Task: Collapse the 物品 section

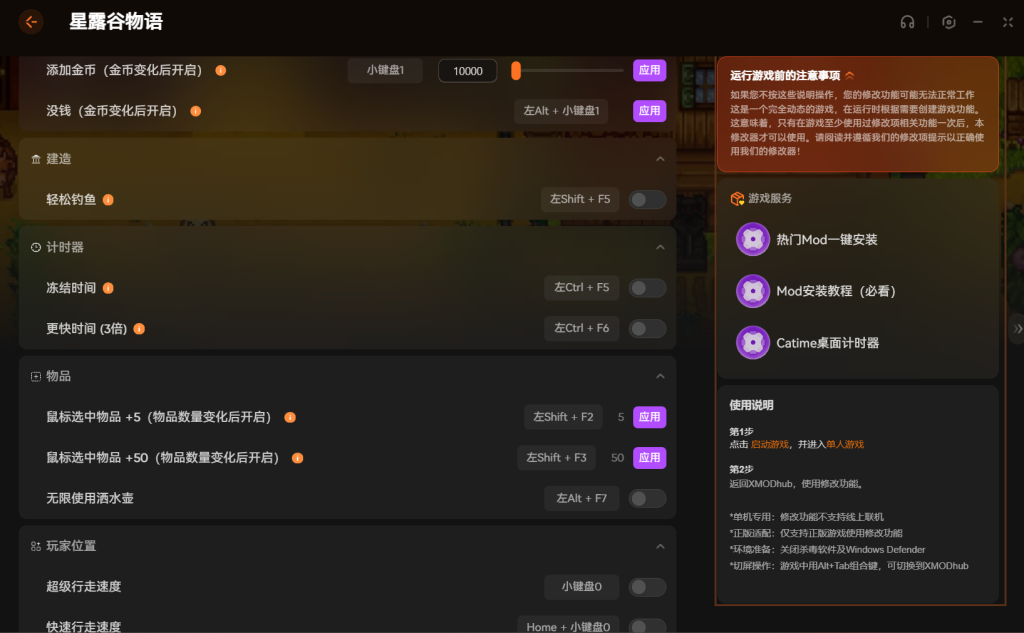Action: (660, 376)
